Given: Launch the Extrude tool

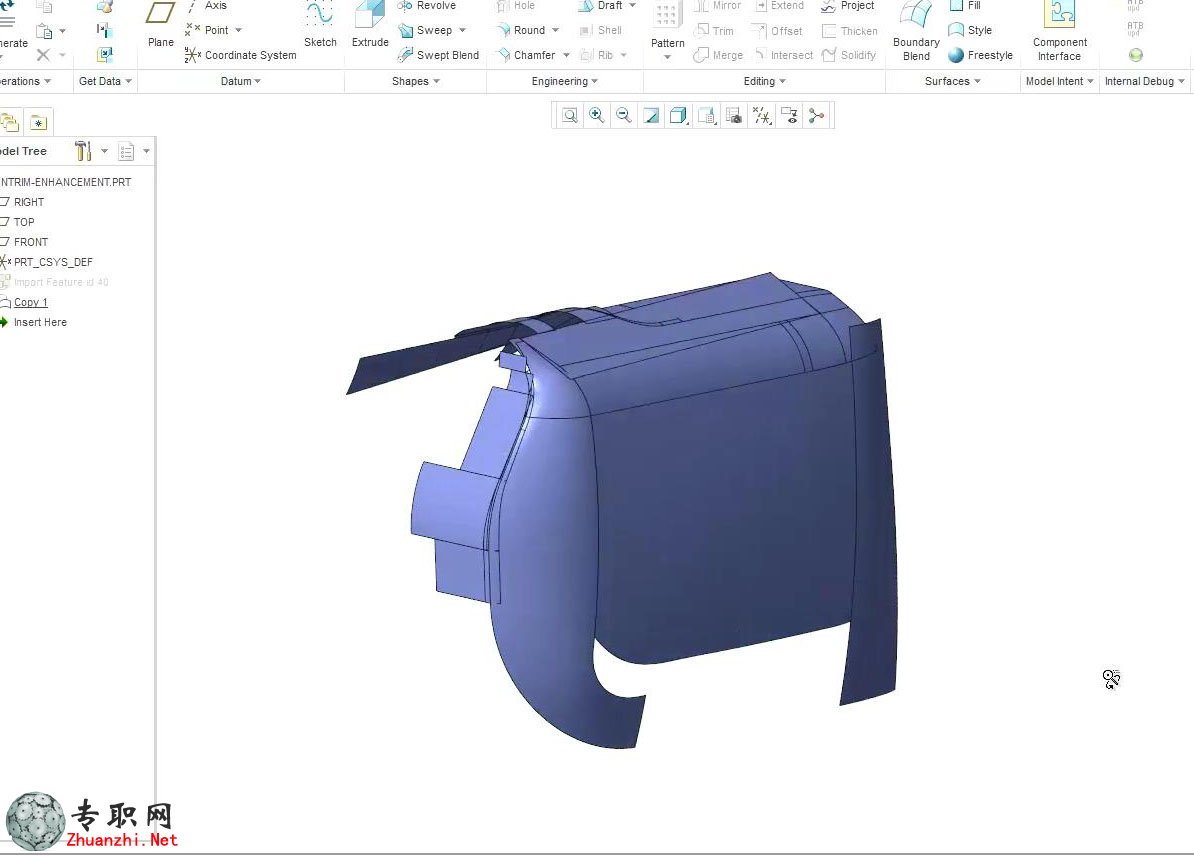Looking at the screenshot, I should (x=370, y=24).
